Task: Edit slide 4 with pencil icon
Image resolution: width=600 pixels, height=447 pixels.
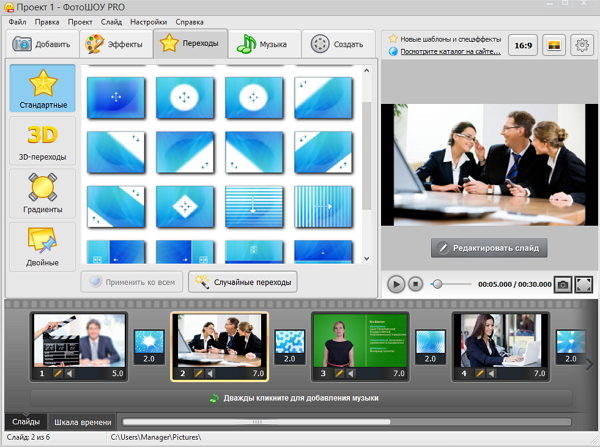Action: coord(479,373)
